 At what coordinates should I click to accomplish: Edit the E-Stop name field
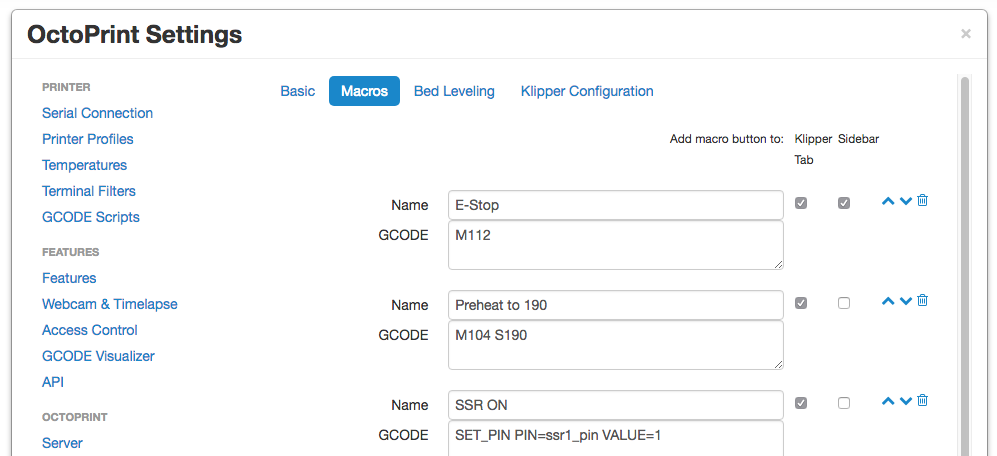pos(615,205)
